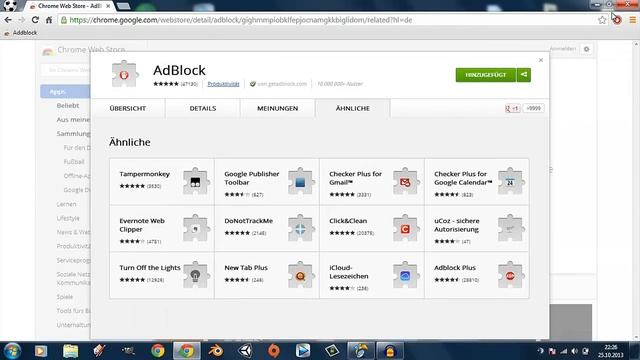Image resolution: width=640 pixels, height=360 pixels.
Task: Click the Anmelden sign-in link
Action: coord(562,49)
